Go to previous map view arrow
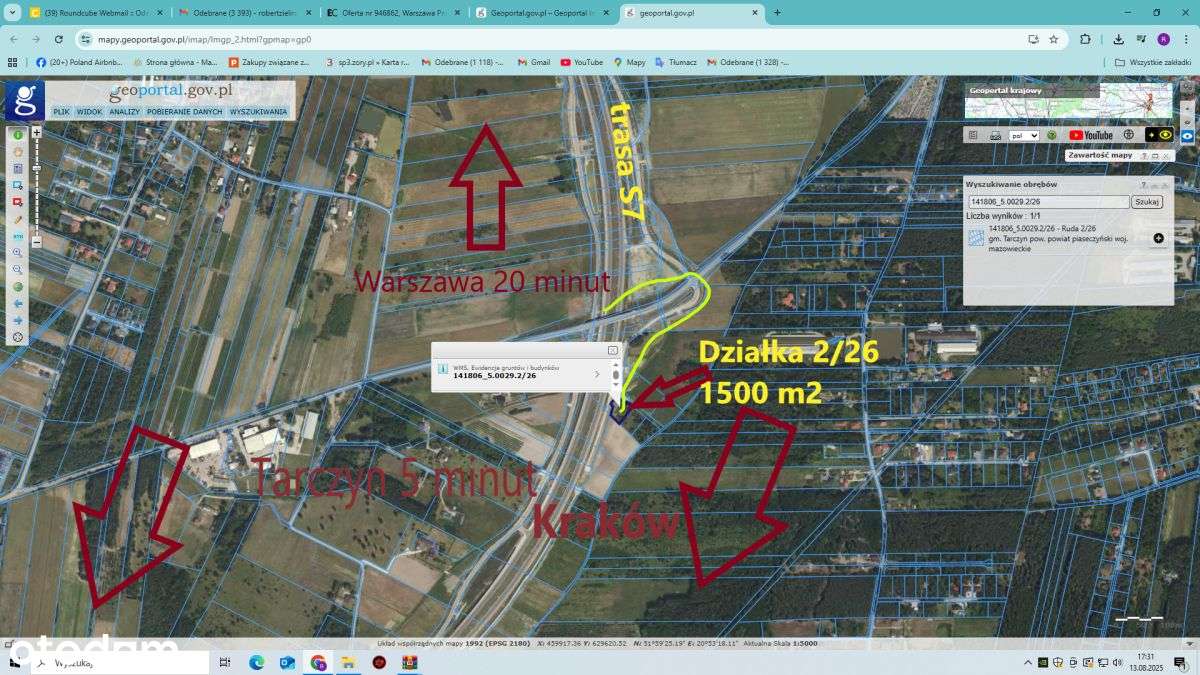This screenshot has width=1200, height=675. click(x=18, y=304)
